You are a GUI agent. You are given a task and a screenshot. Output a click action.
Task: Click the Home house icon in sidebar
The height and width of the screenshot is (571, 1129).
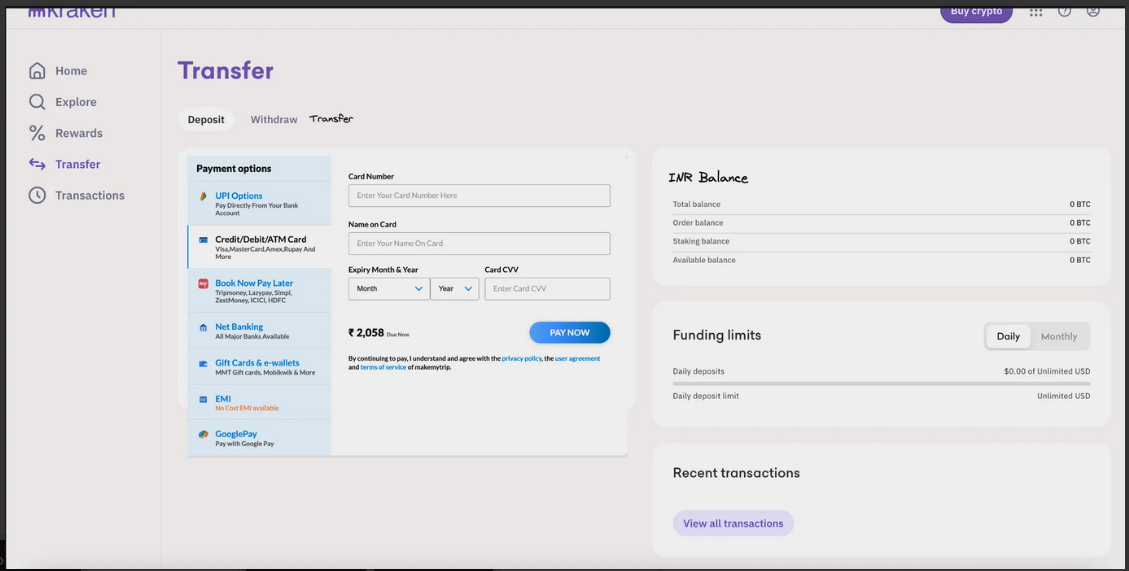tap(37, 71)
